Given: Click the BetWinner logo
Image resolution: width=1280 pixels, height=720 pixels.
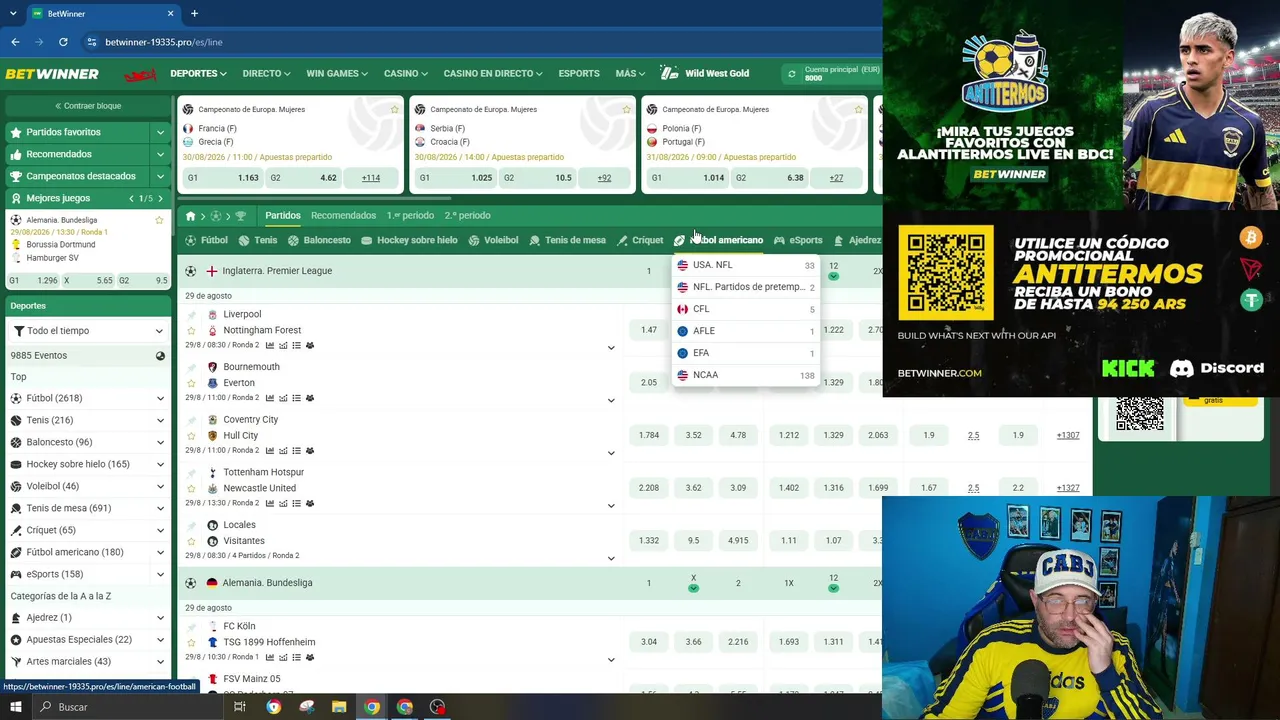Looking at the screenshot, I should pos(52,74).
